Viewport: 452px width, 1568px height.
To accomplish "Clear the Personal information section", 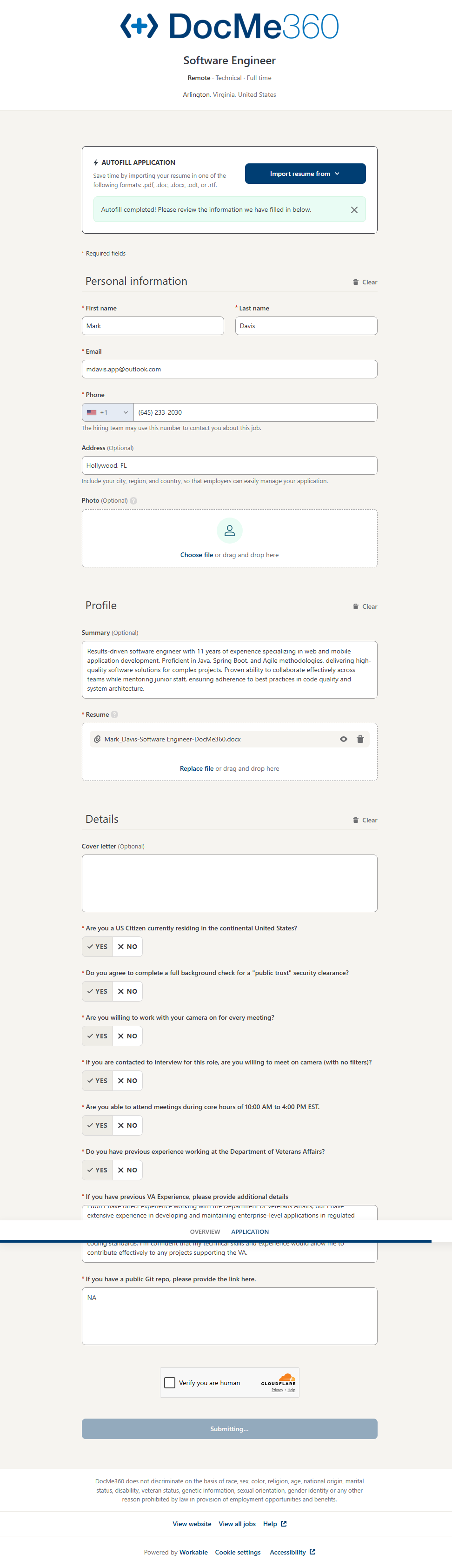I will click(365, 283).
